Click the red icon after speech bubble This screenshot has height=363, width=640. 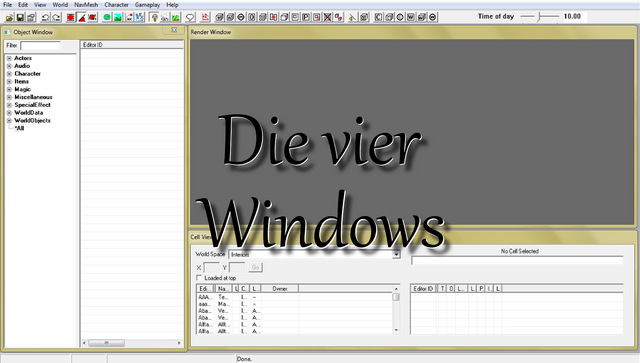[205, 17]
